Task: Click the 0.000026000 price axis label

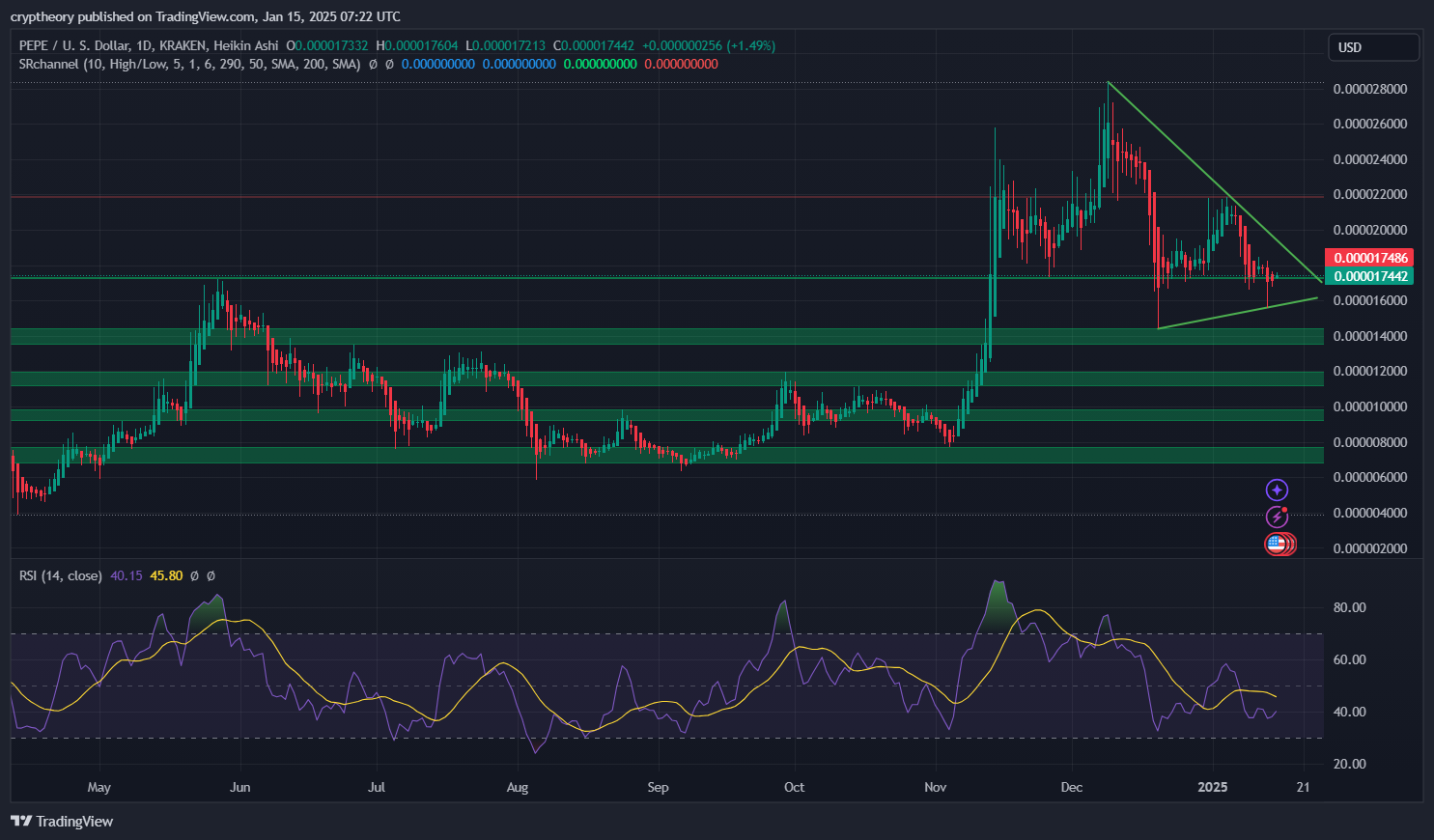Action: coord(1369,124)
